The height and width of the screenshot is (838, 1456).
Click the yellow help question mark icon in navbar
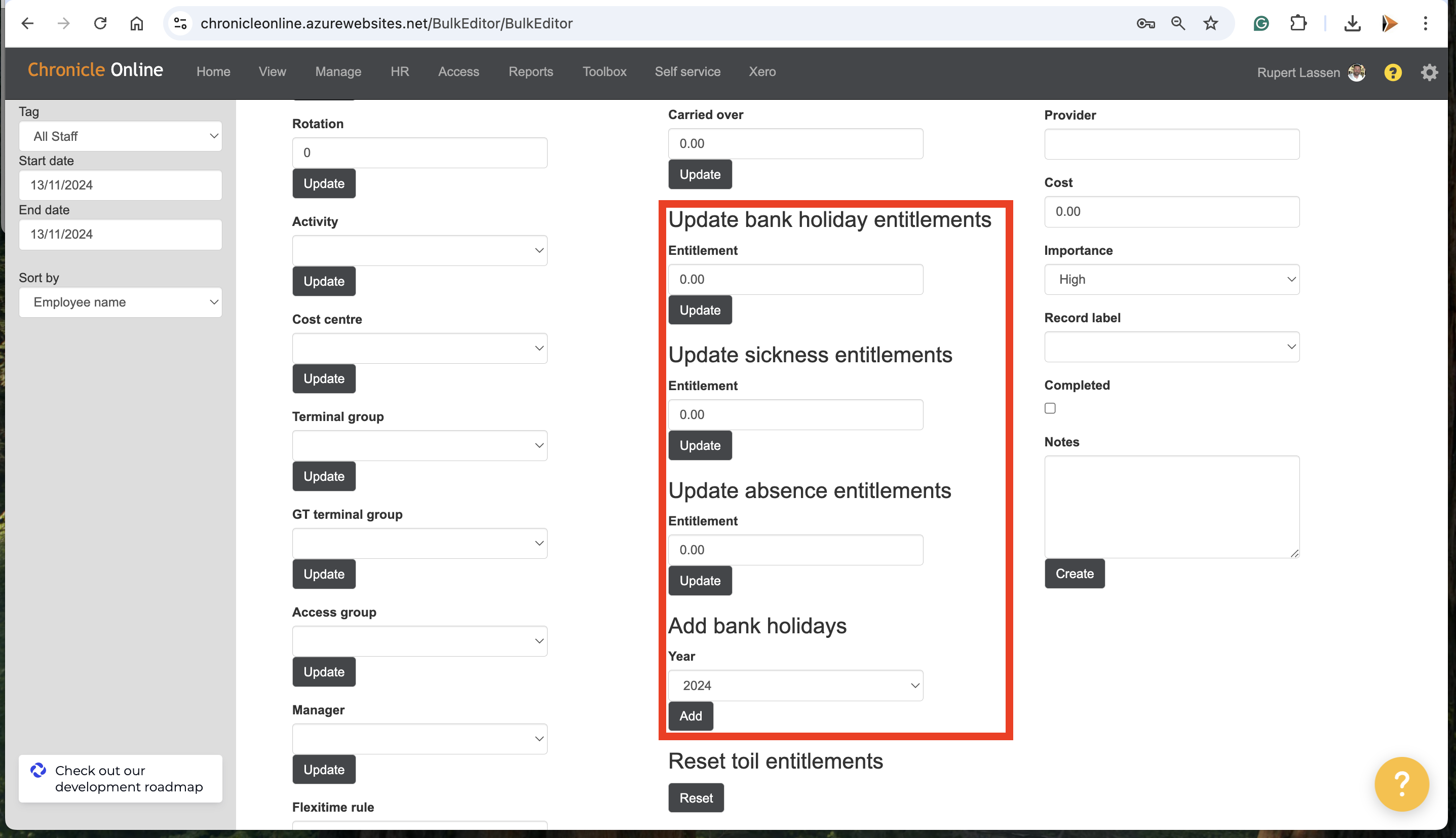[1392, 72]
